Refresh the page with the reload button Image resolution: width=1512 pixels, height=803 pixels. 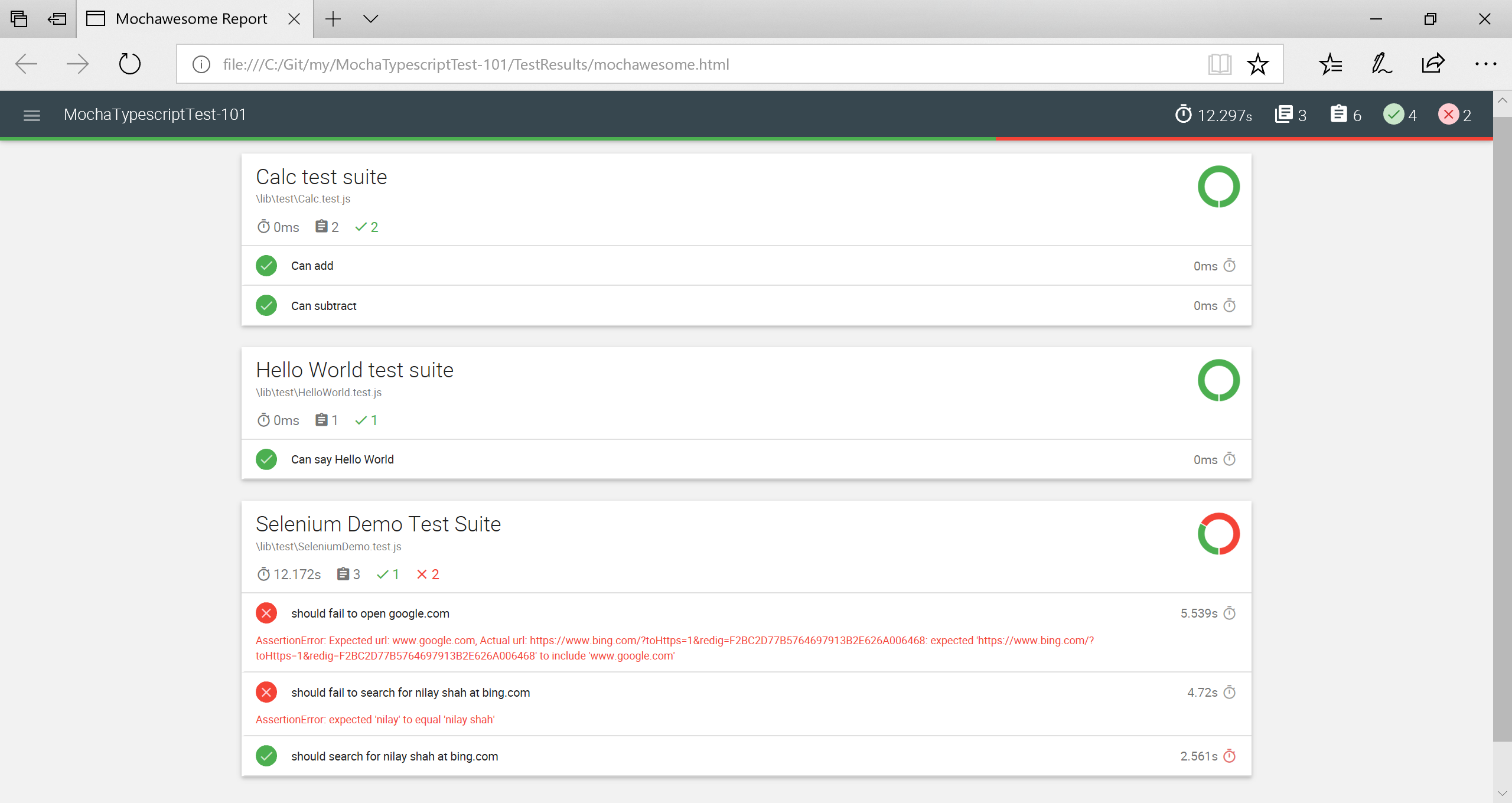pos(129,64)
